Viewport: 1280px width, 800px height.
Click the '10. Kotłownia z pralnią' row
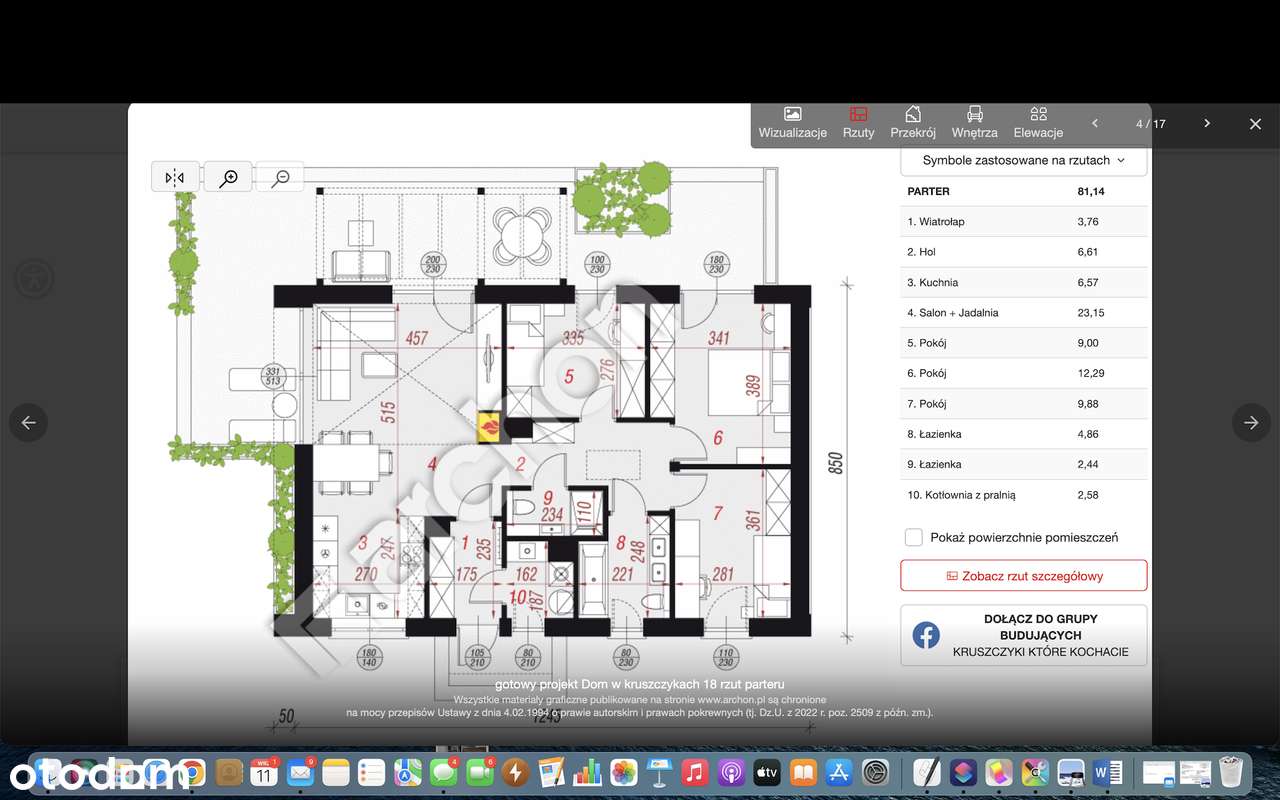[1023, 495]
